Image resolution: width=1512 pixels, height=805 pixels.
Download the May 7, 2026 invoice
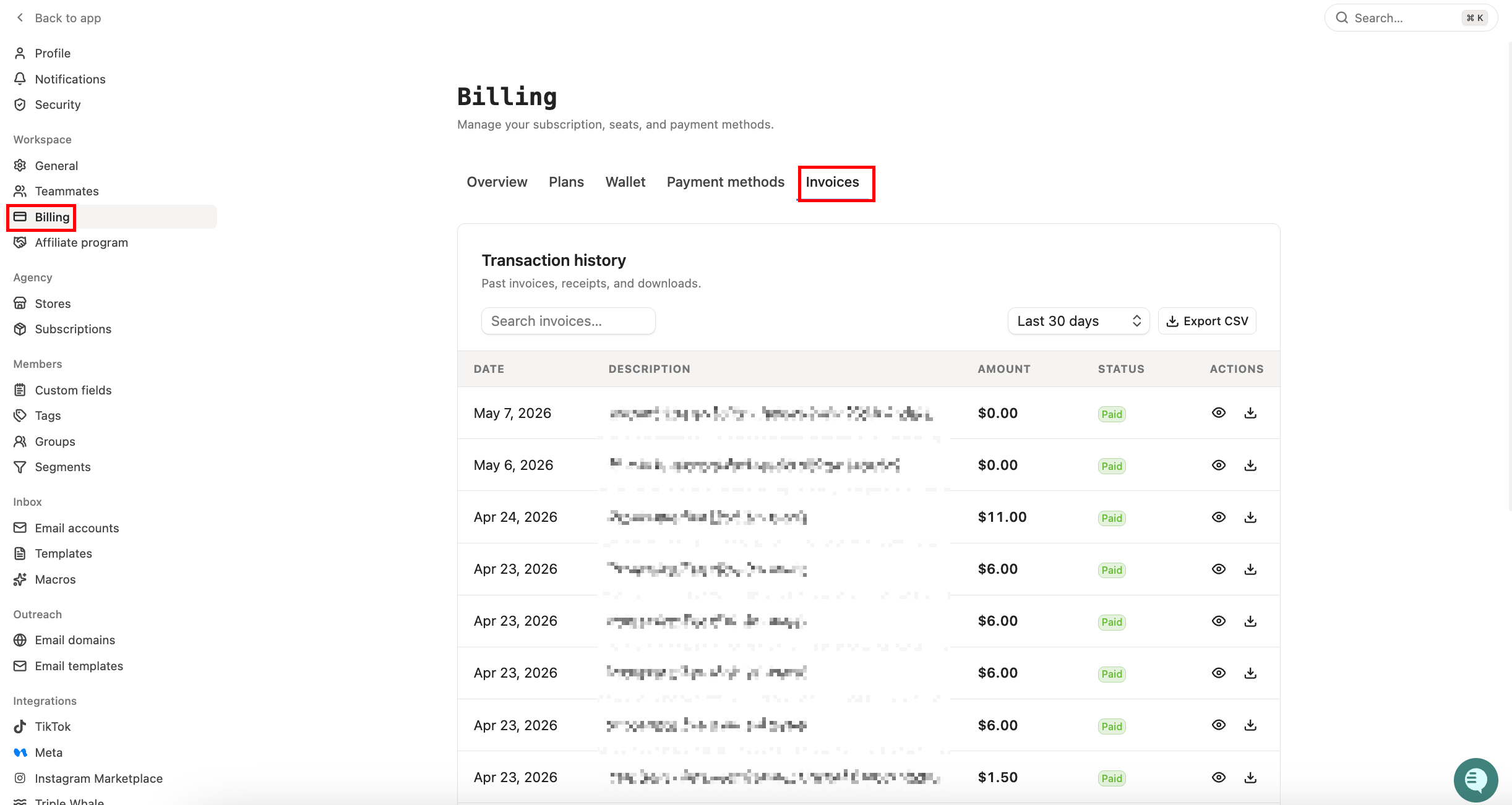[x=1250, y=413]
